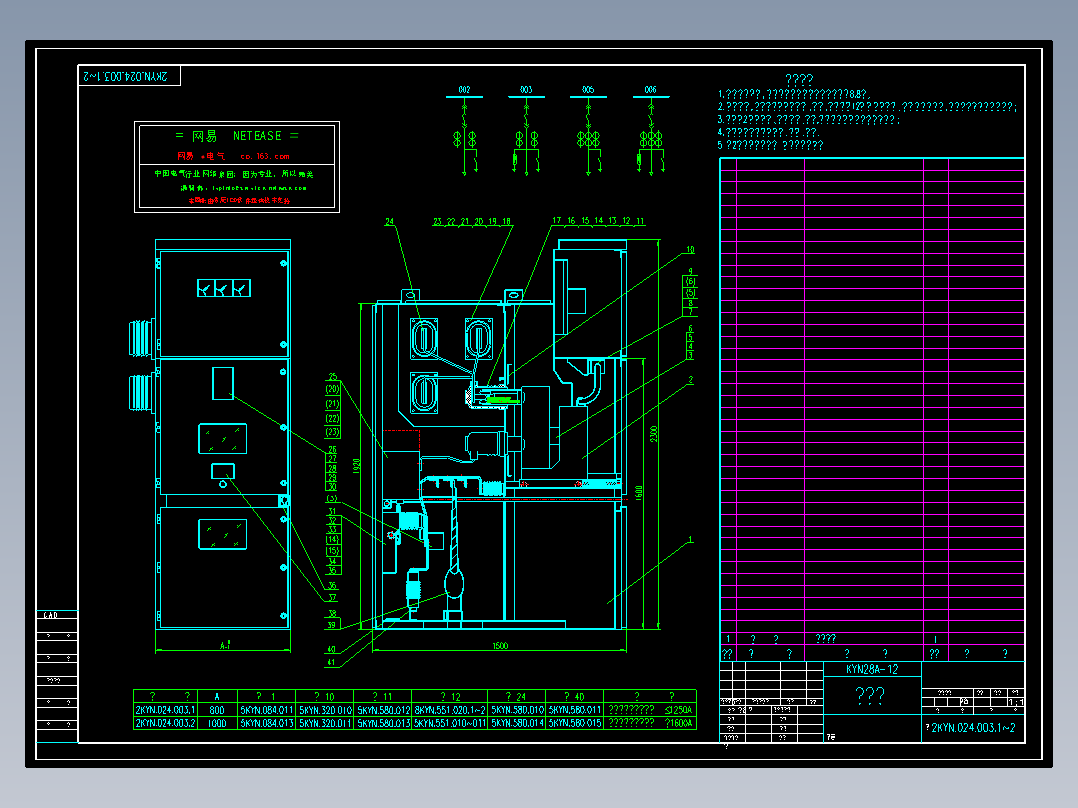Click the mirrored drawing number box near top edge
This screenshot has width=1078, height=808.
pos(129,76)
